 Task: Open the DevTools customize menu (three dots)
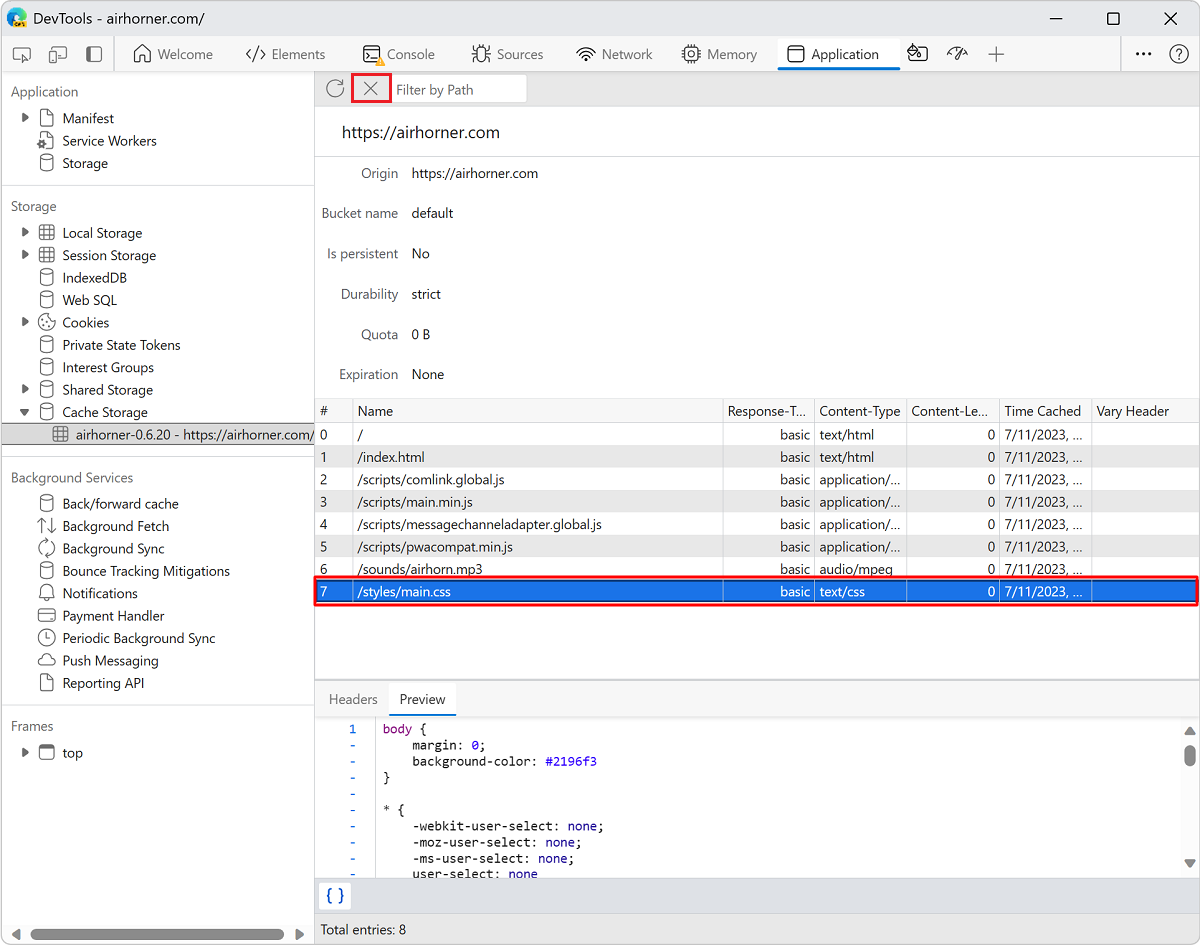coord(1143,54)
